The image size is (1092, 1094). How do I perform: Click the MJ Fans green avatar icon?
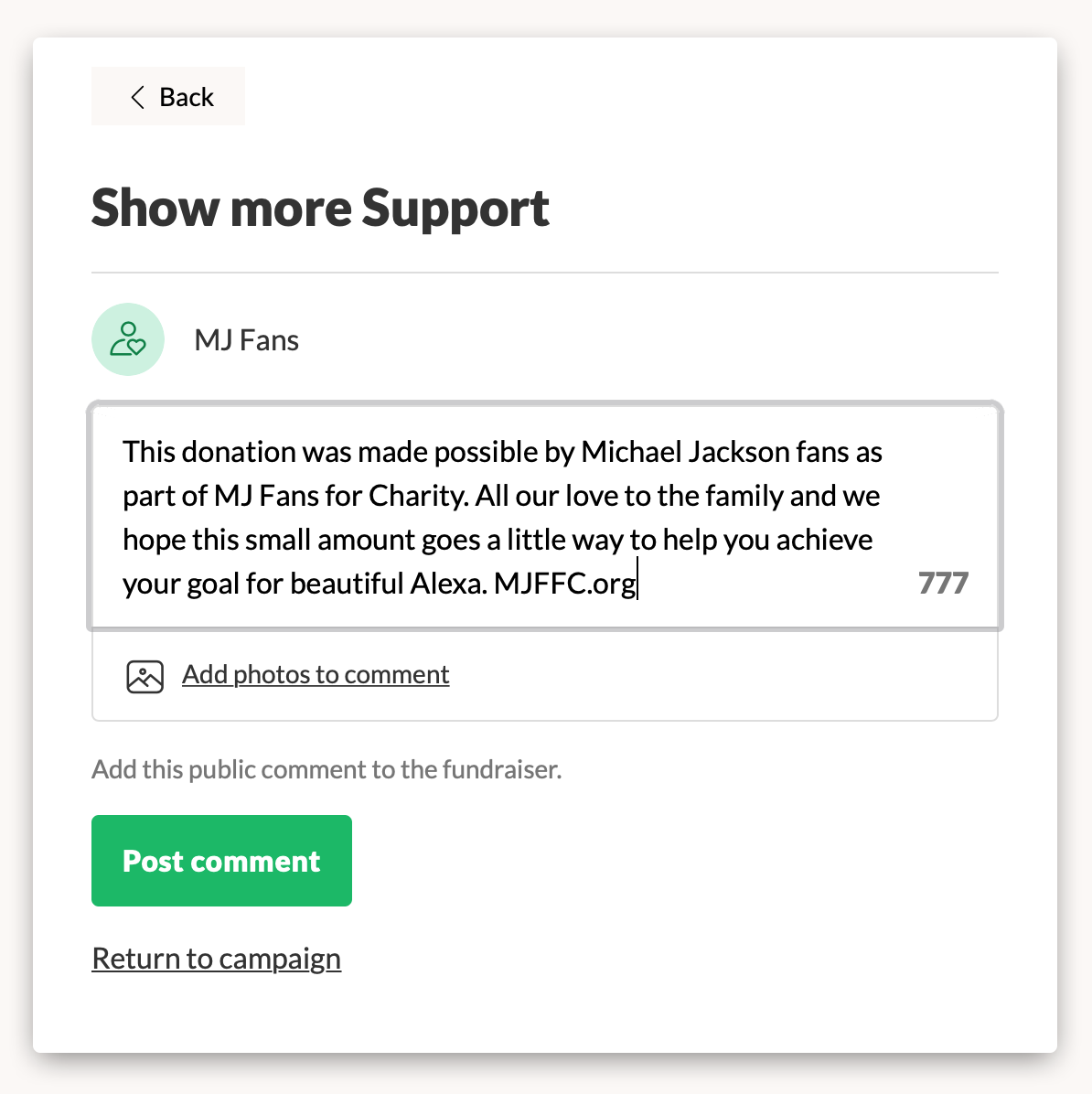click(x=128, y=339)
